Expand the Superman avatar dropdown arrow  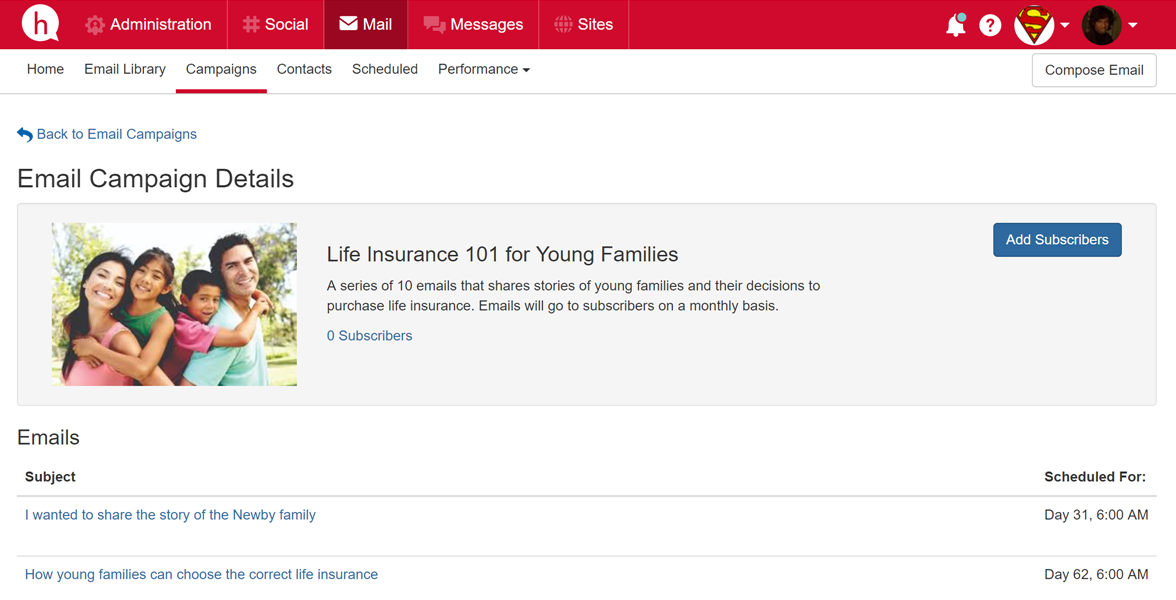click(1064, 25)
